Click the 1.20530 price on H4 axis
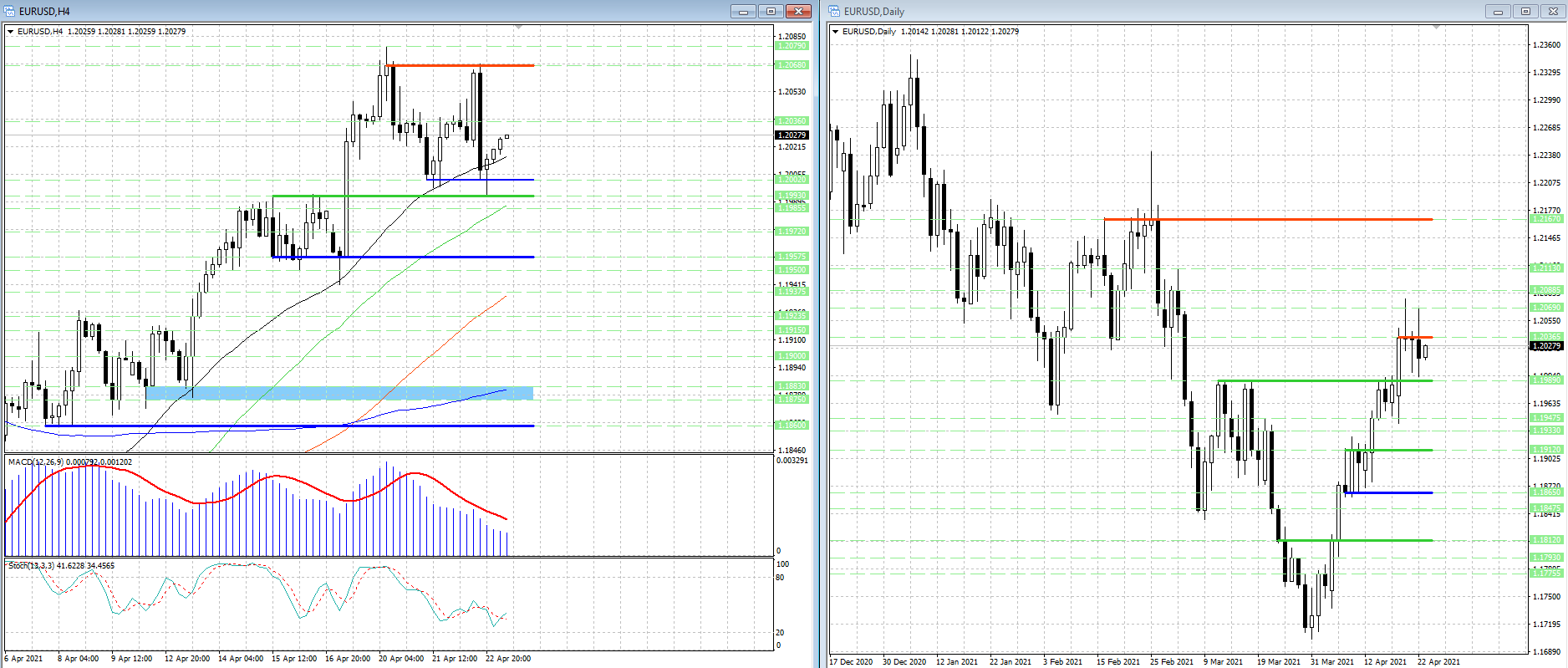Viewport: 1568px width, 668px height. (792, 91)
